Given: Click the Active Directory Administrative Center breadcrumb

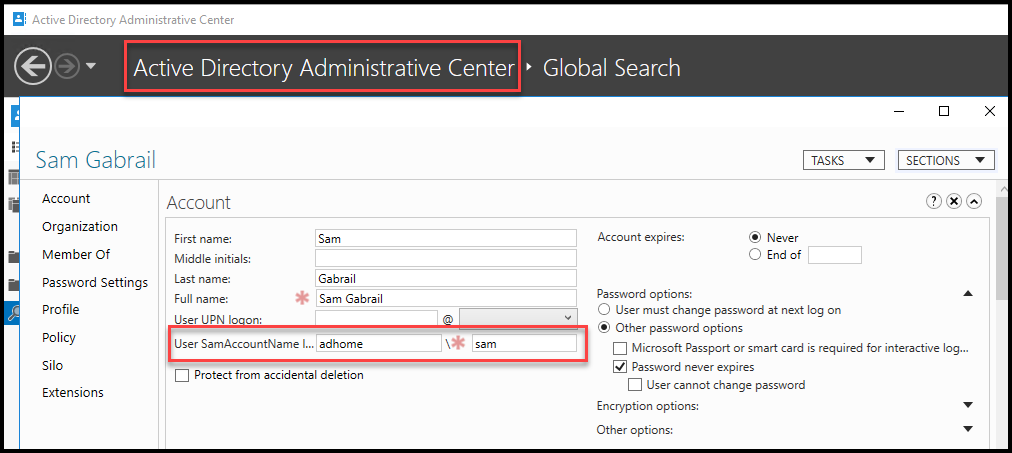Looking at the screenshot, I should [323, 67].
